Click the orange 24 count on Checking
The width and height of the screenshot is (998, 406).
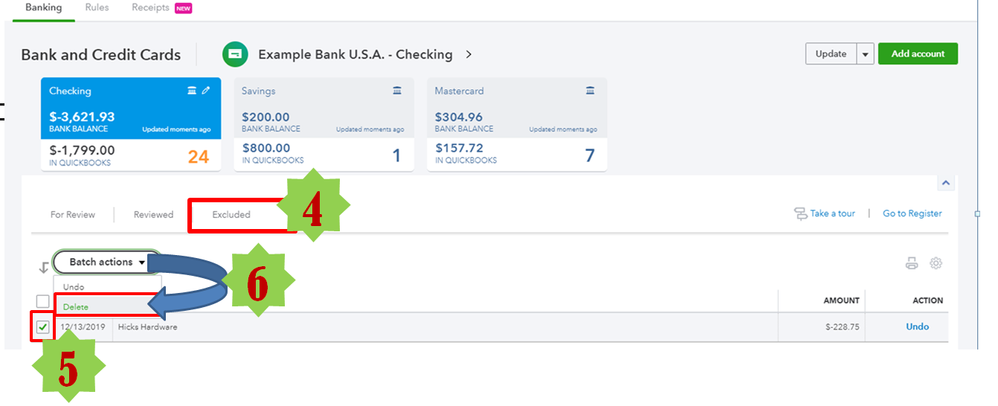click(x=198, y=157)
